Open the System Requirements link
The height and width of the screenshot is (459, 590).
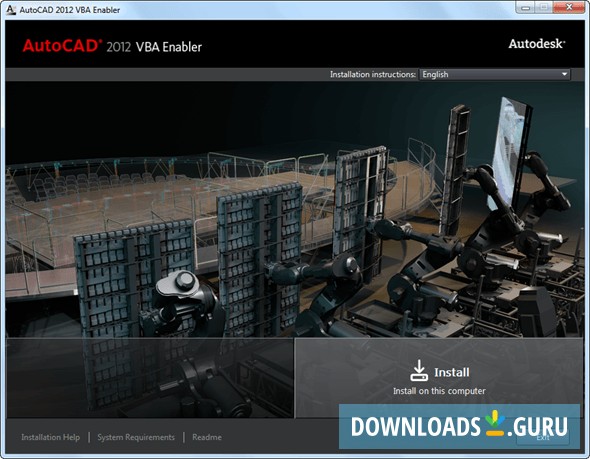coord(136,437)
